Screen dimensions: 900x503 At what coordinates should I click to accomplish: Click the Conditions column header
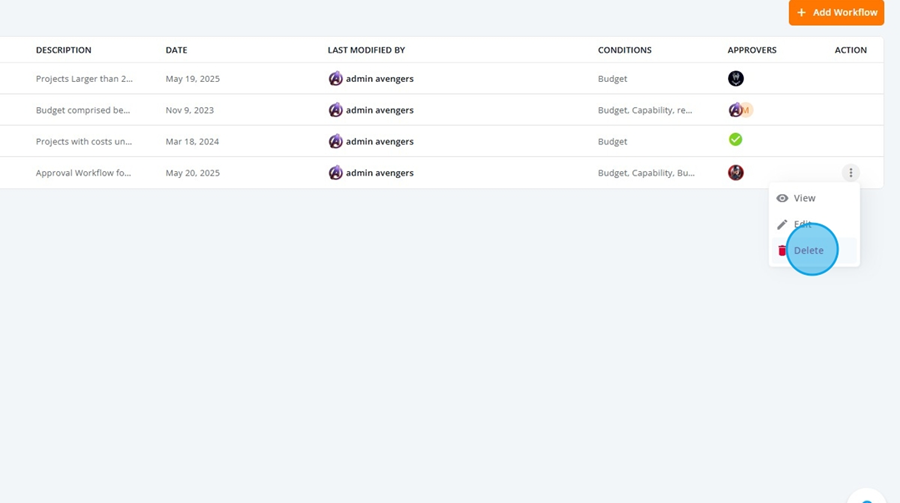click(624, 50)
